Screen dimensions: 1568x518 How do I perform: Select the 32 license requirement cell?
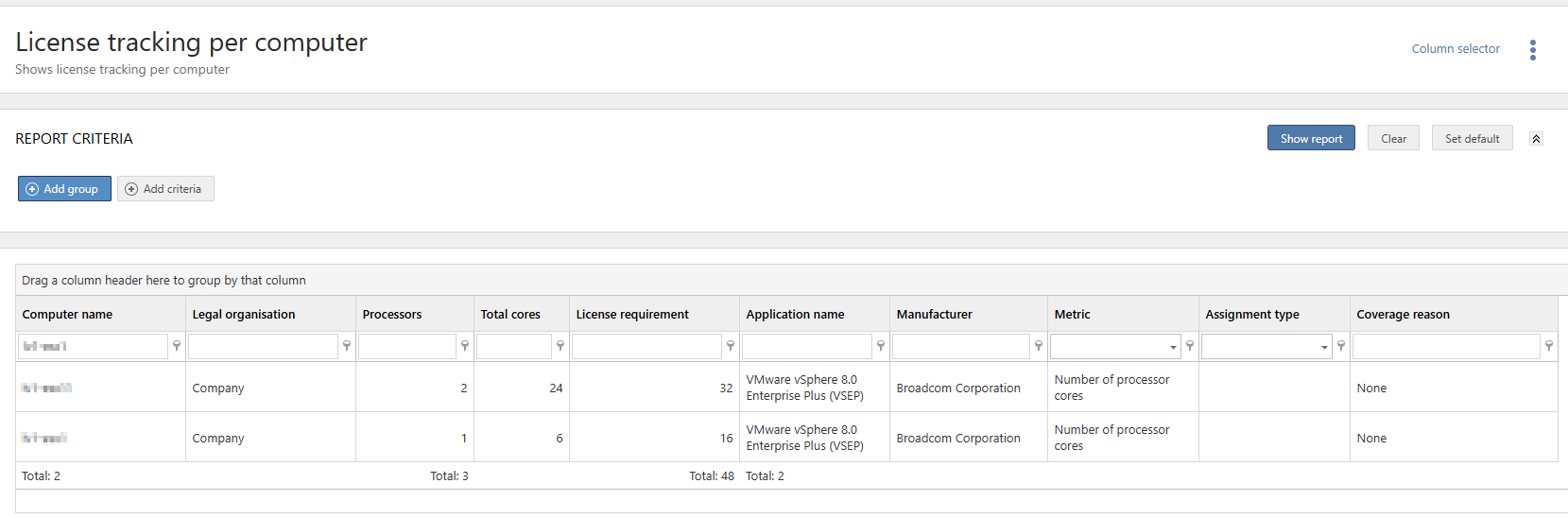[654, 388]
